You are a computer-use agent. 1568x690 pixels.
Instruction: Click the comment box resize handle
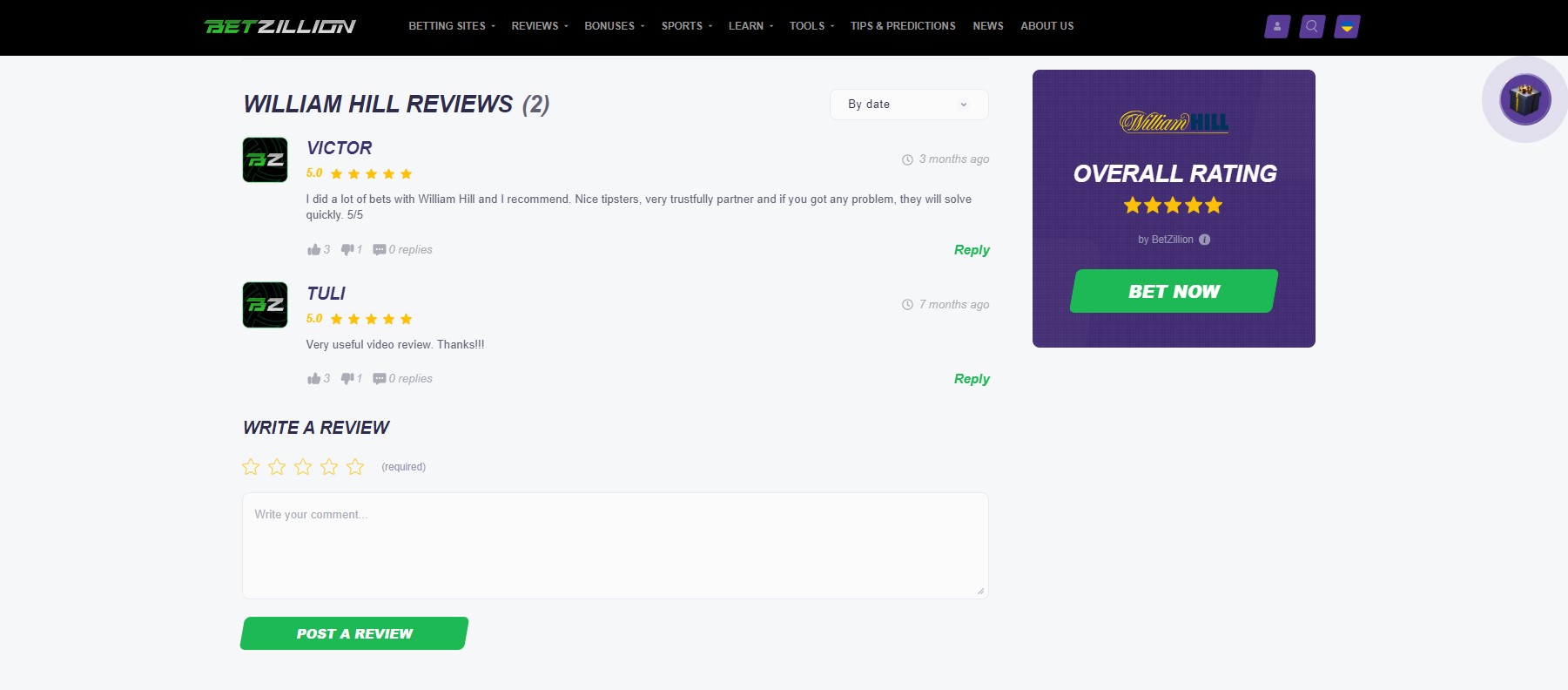[980, 591]
